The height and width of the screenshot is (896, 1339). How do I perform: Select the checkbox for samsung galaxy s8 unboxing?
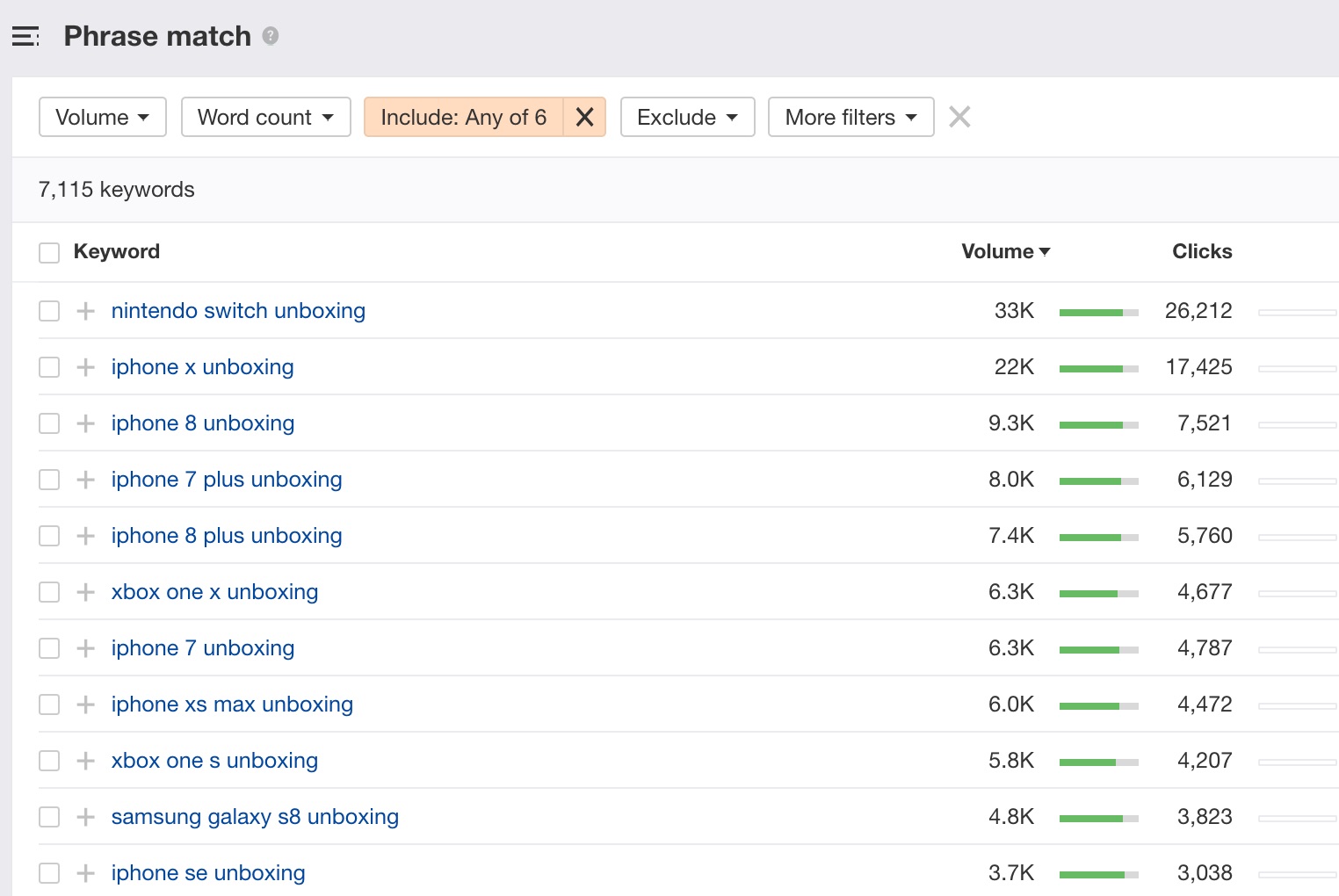(49, 817)
